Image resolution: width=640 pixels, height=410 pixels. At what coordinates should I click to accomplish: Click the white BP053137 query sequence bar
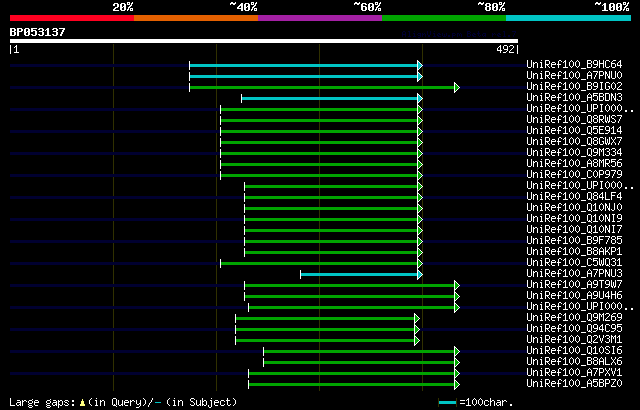tap(264, 41)
